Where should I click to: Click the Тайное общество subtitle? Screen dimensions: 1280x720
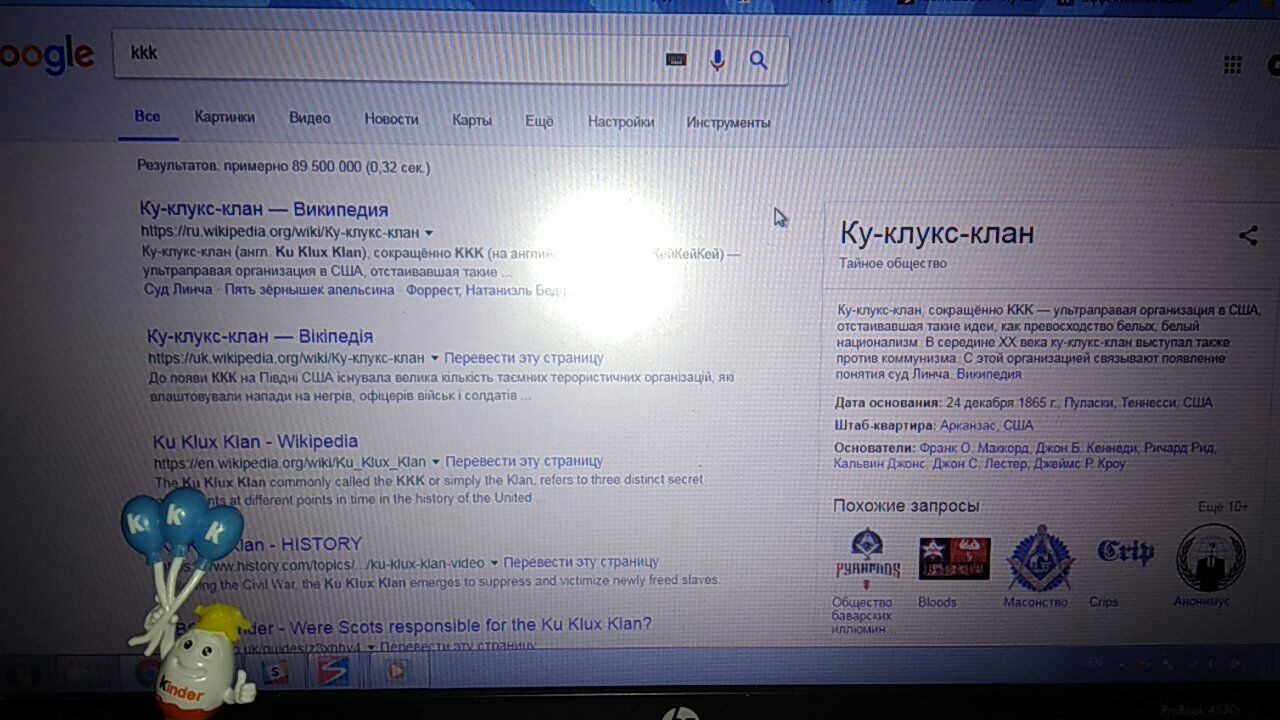(893, 264)
